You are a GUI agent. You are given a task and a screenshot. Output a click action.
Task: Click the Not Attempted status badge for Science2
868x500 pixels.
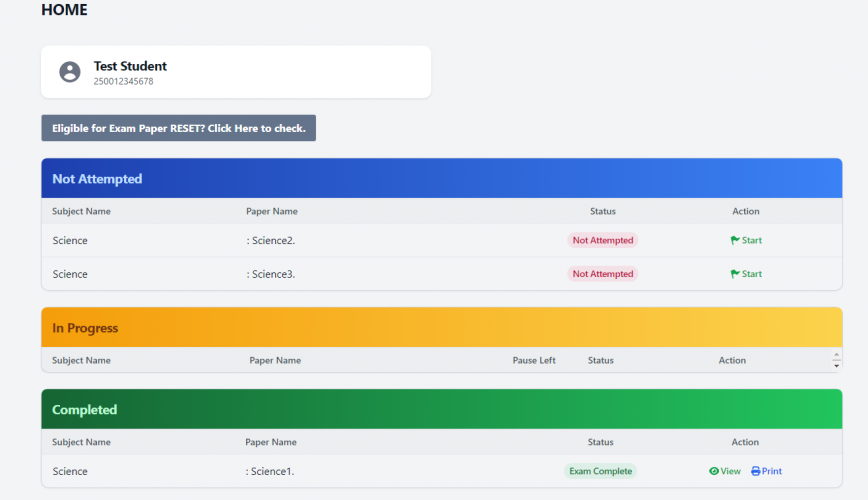602,240
